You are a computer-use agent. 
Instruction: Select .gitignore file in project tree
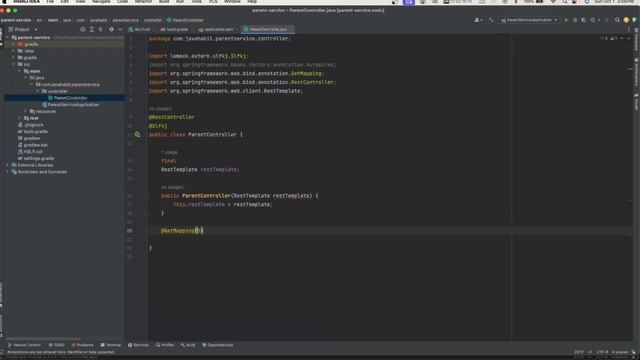coord(31,125)
